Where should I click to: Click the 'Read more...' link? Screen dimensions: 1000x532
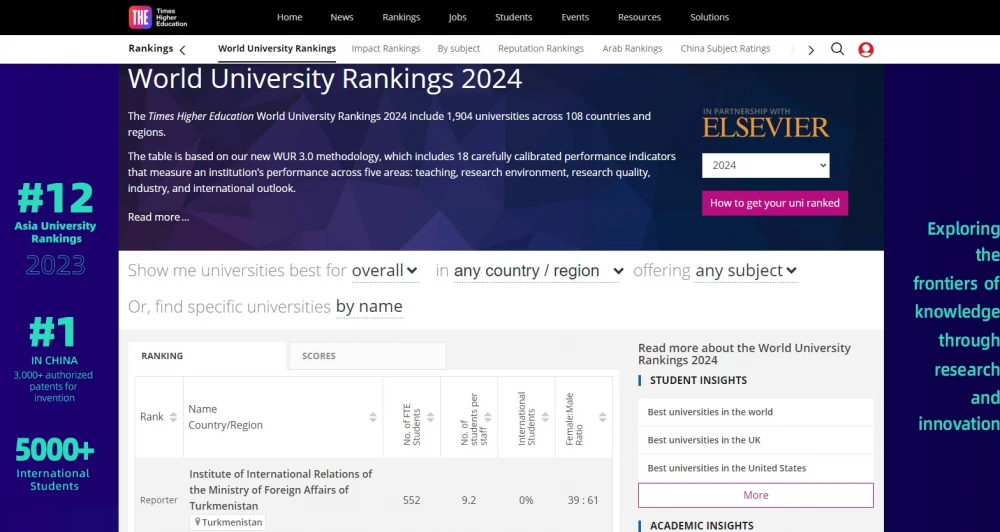(x=158, y=217)
